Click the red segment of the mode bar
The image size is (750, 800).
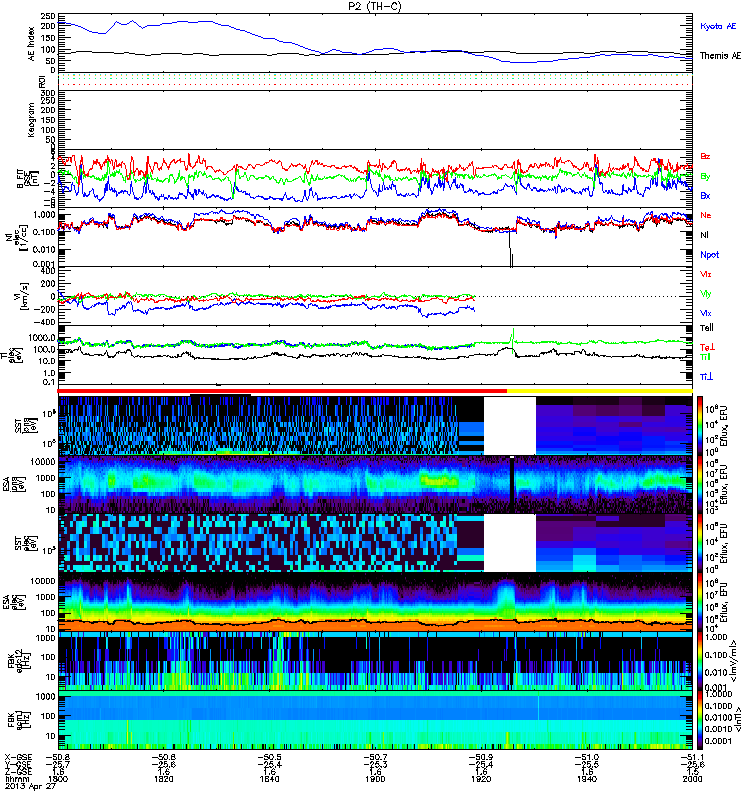click(283, 390)
